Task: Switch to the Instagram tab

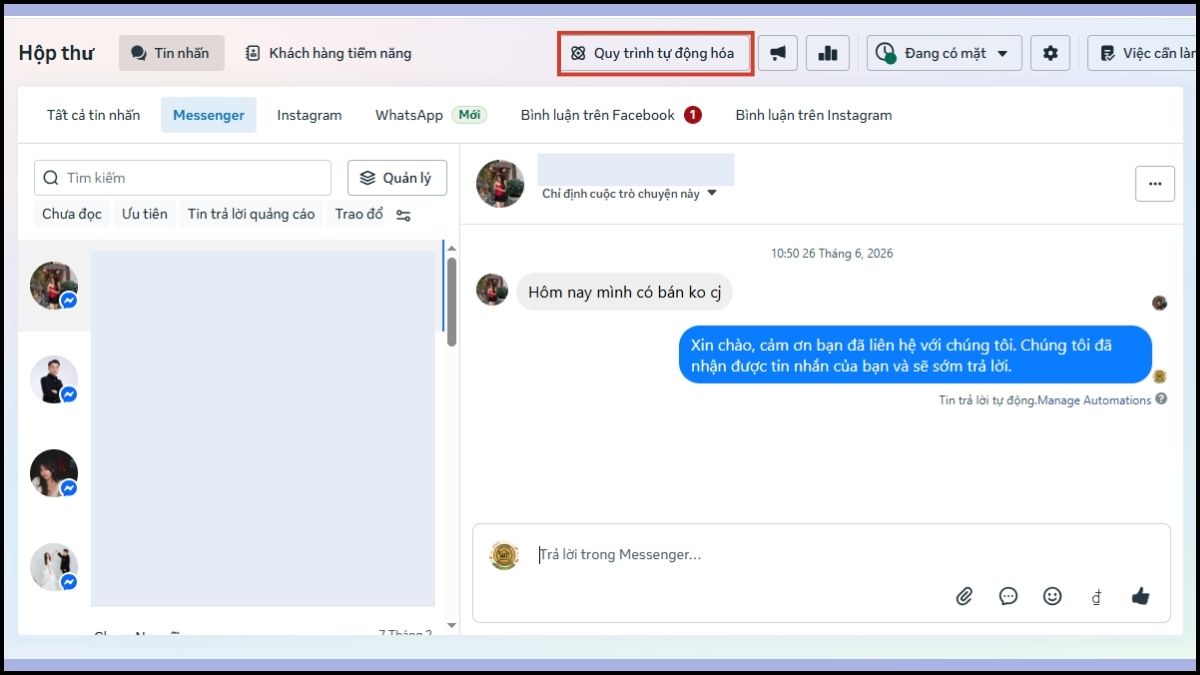Action: tap(309, 115)
